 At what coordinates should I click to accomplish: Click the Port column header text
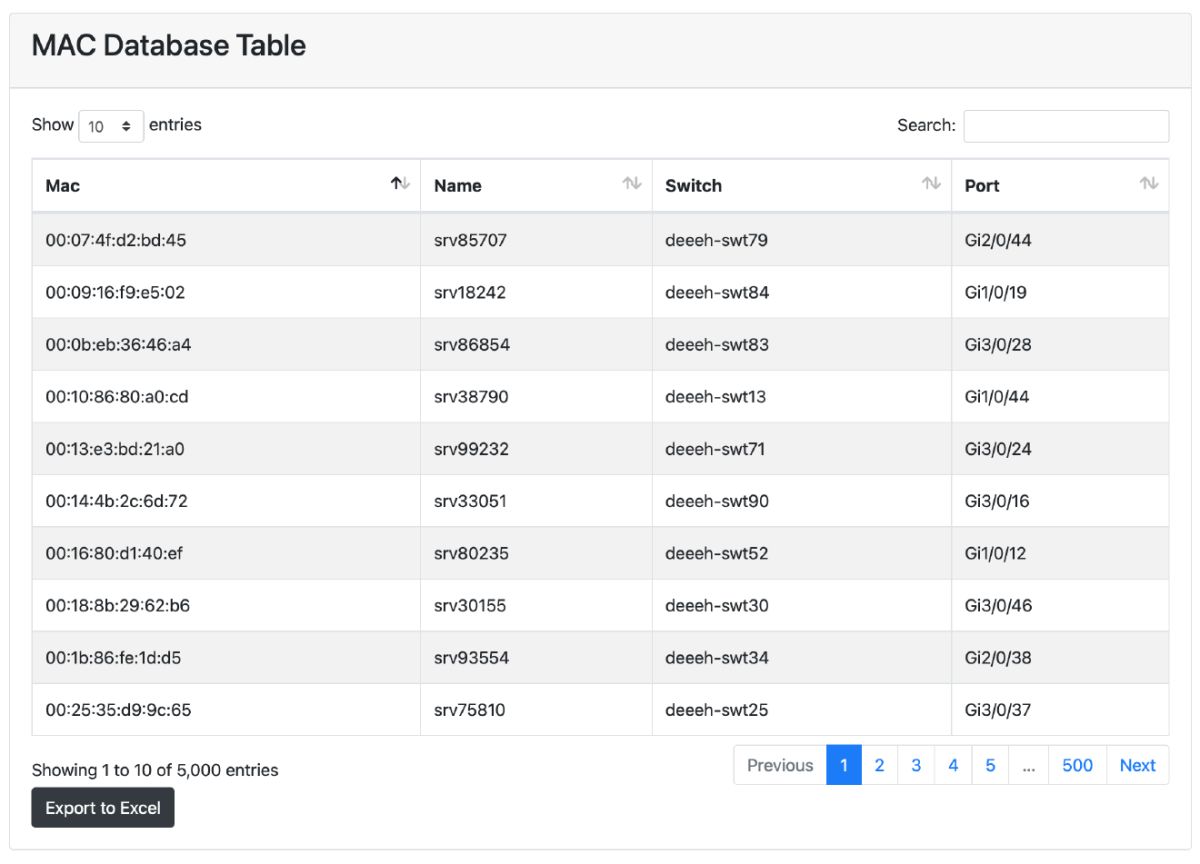(x=982, y=186)
